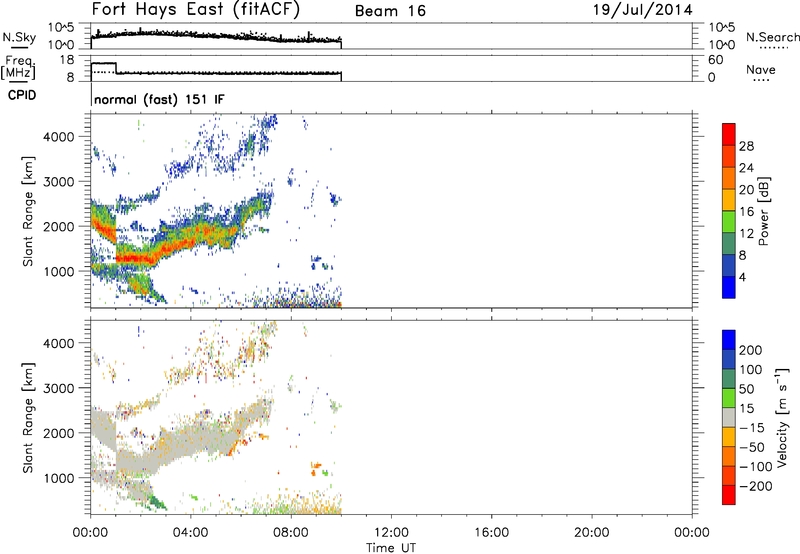
Task: Click the 'Nave' legend label
Action: point(761,69)
